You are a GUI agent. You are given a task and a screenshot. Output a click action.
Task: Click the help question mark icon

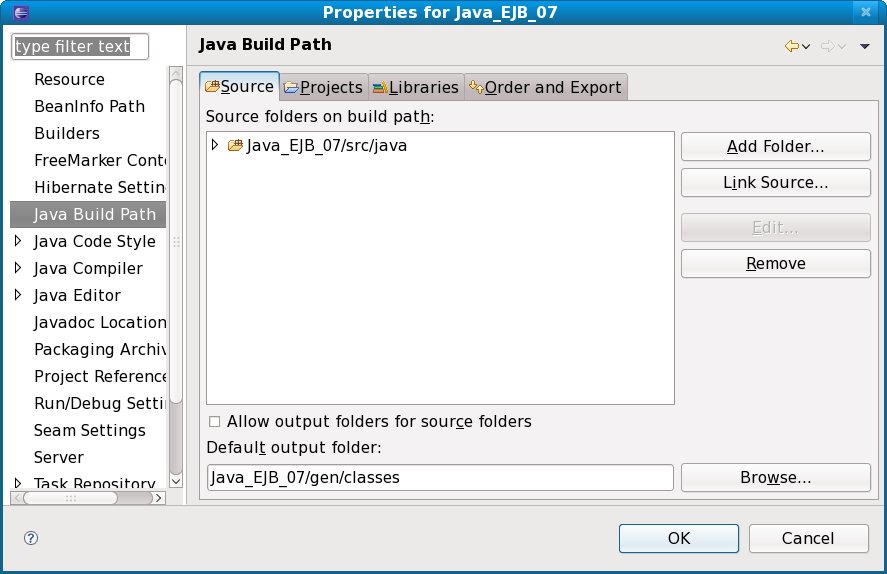(31, 538)
